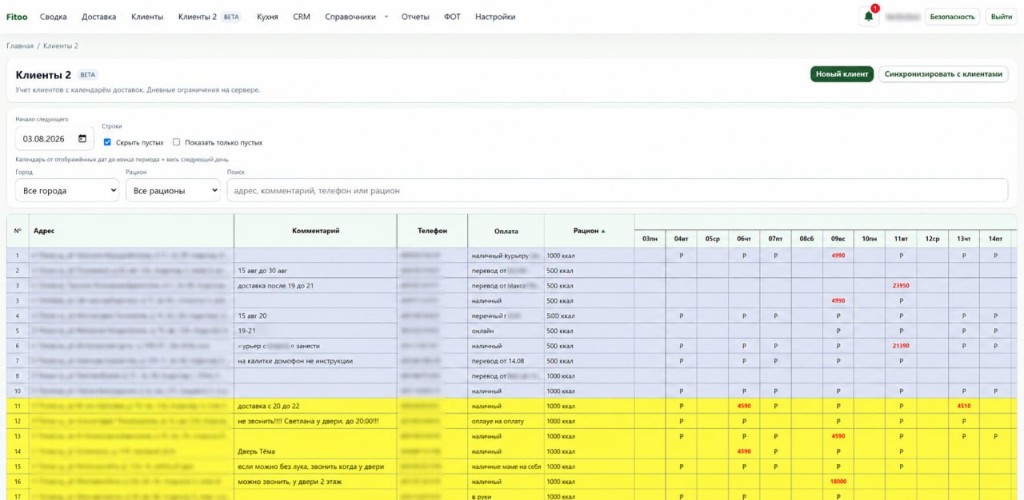Click the 'в руки' payment cell
1024x500 pixels.
coord(506,496)
